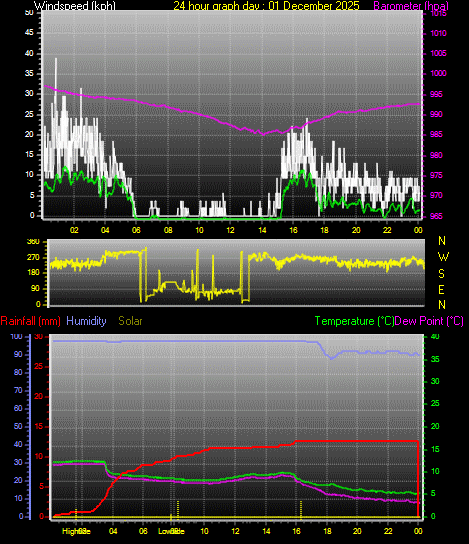Image resolution: width=469 pixels, height=544 pixels.
Task: Click the red 'Rainfall (mm)' legend label
Action: pos(31,321)
